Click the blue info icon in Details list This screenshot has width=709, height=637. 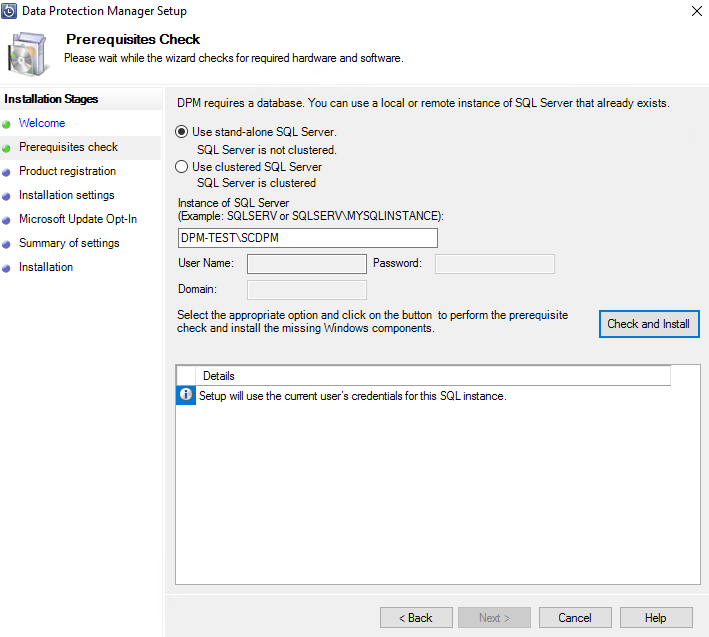pos(185,396)
